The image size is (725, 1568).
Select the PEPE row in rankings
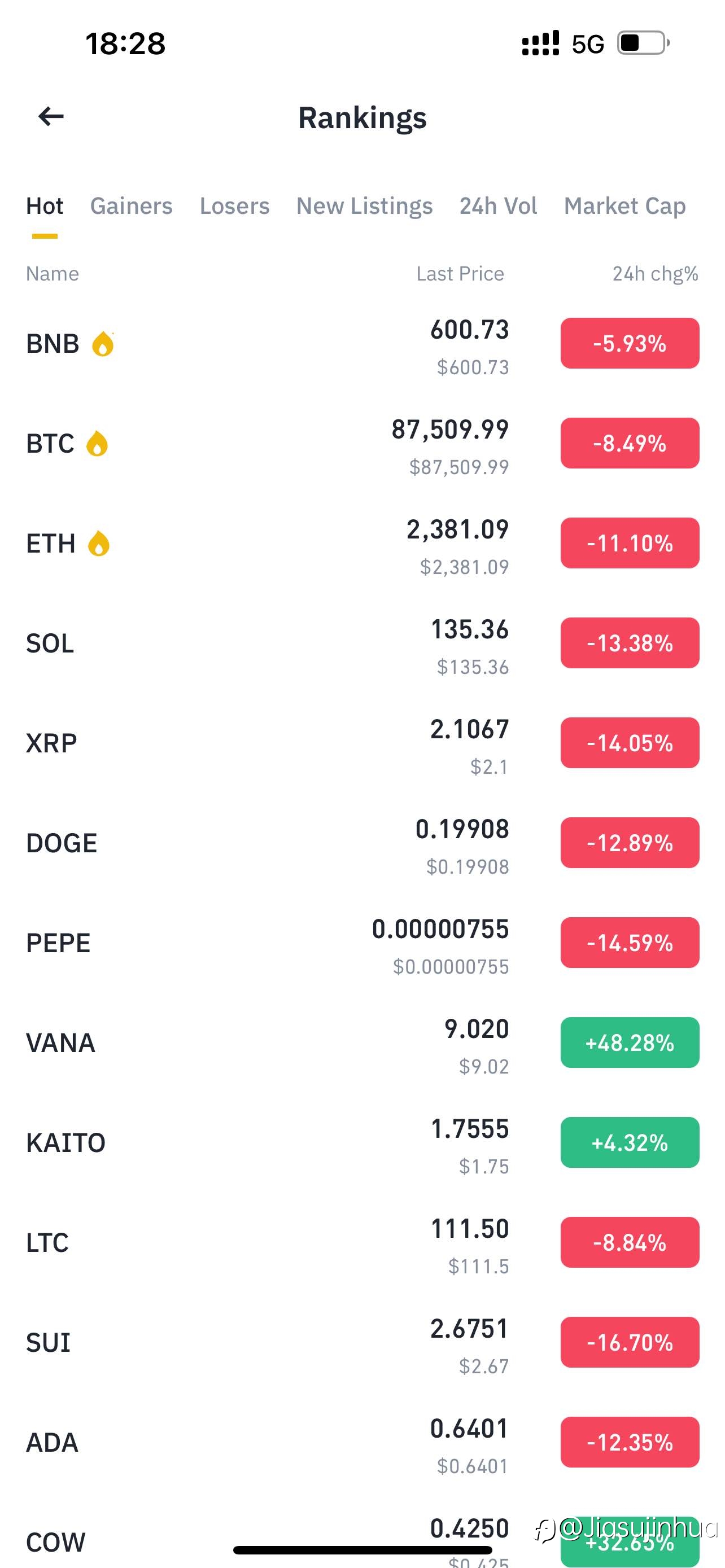coord(362,942)
